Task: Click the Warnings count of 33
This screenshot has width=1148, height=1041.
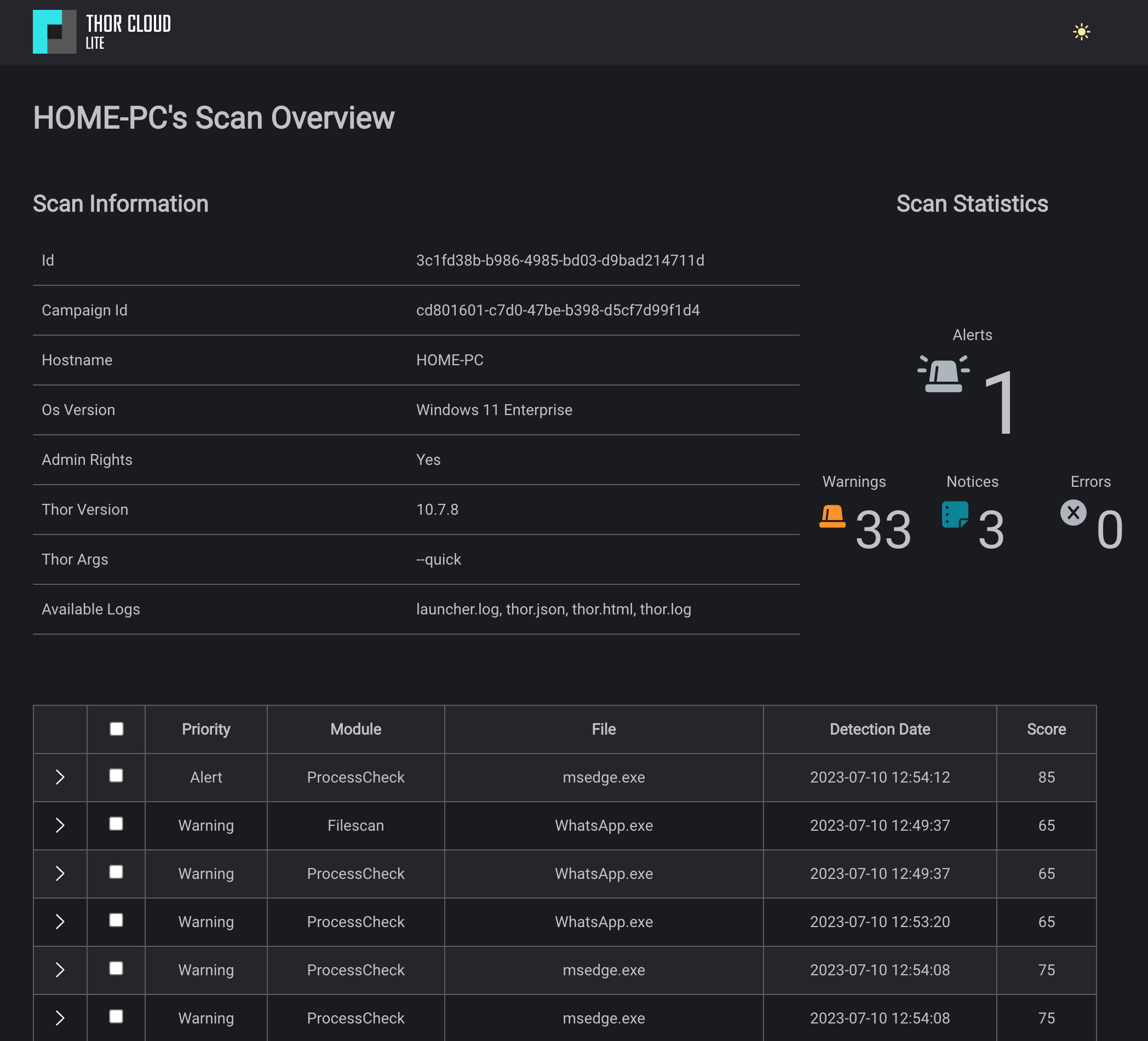Action: (883, 530)
